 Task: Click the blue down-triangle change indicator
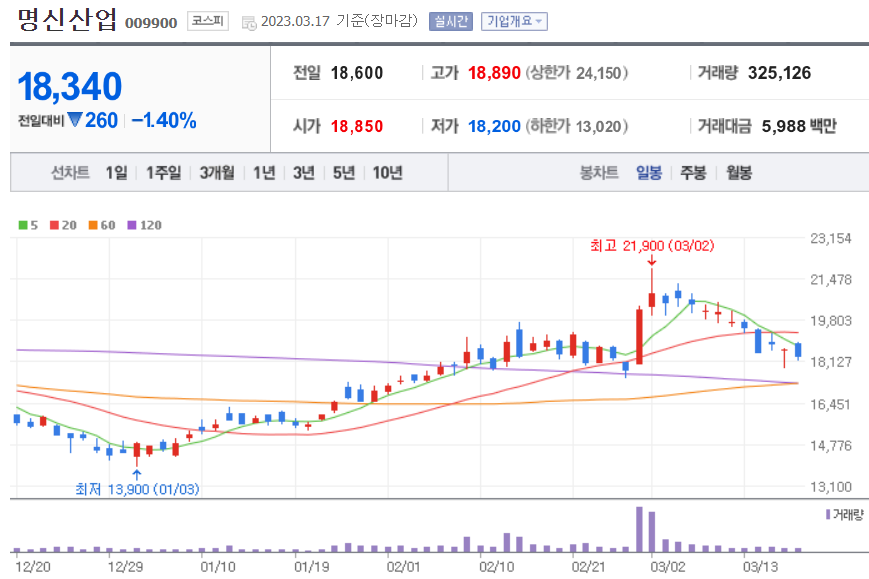[75, 120]
